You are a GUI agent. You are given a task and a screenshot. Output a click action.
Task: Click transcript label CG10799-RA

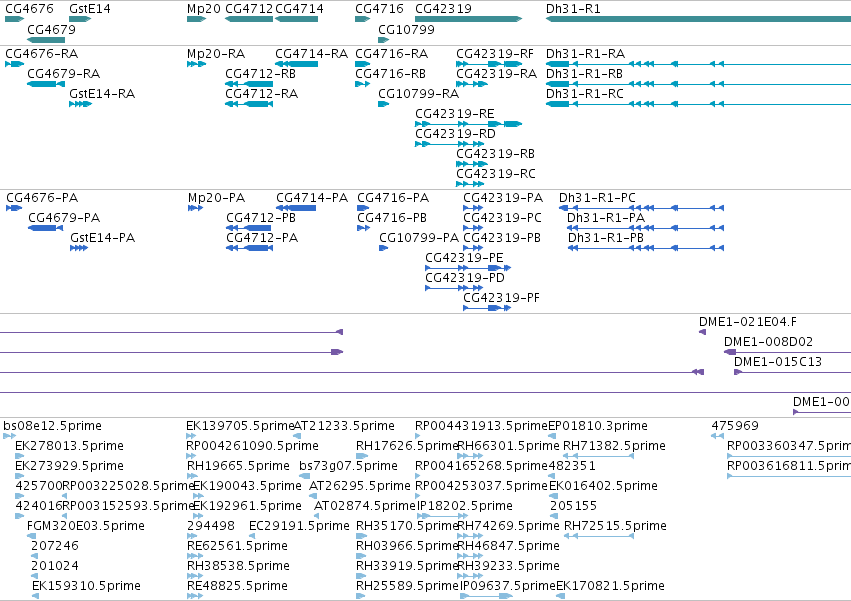pos(418,94)
